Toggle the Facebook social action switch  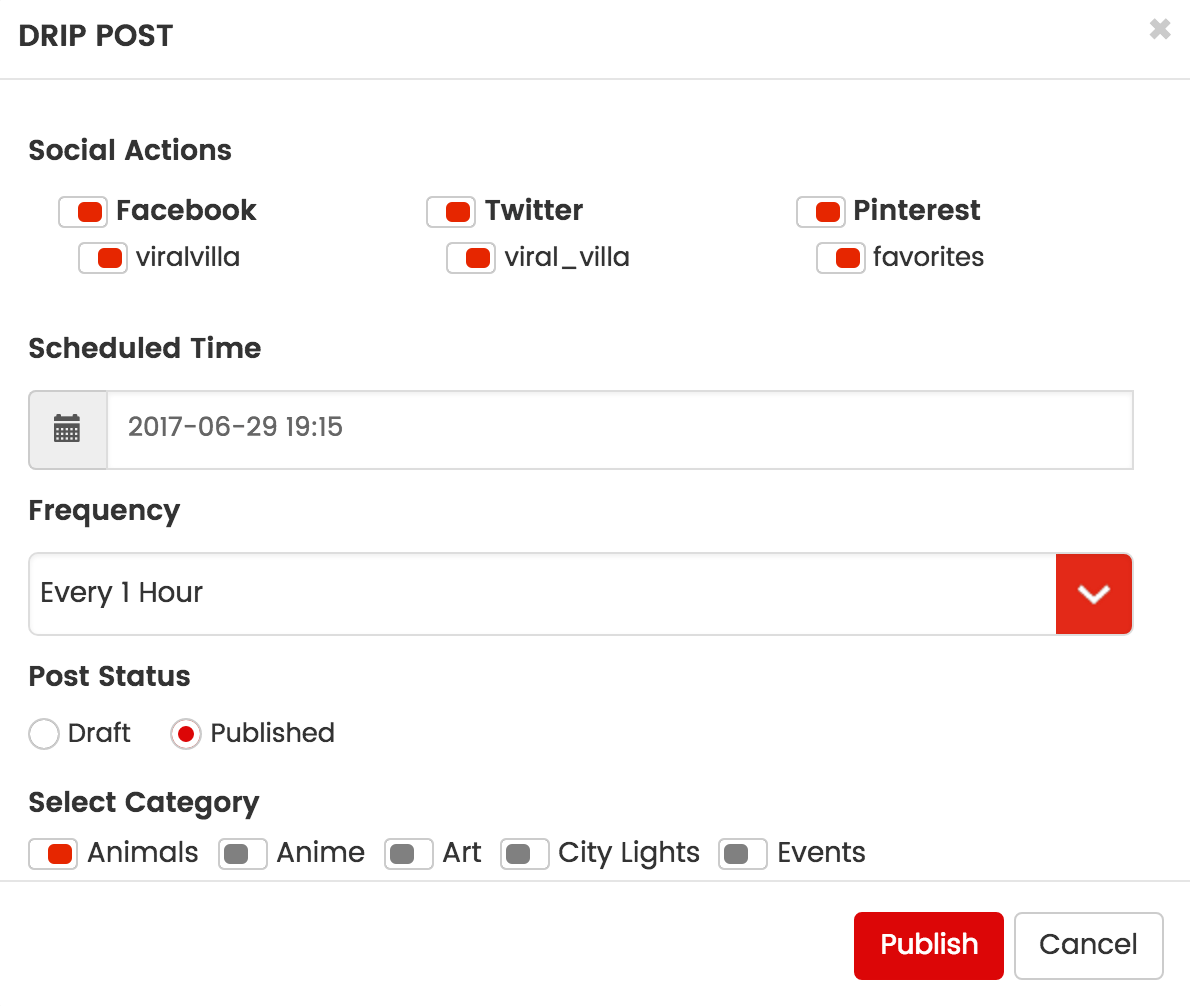[83, 212]
